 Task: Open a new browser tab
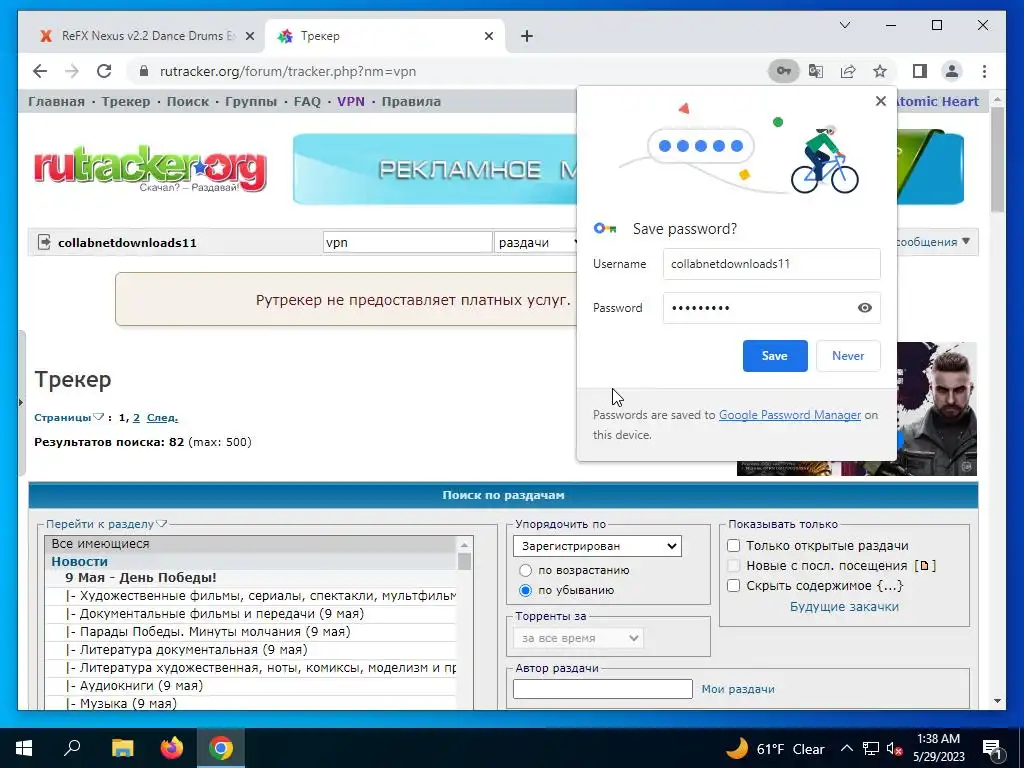pyautogui.click(x=526, y=36)
